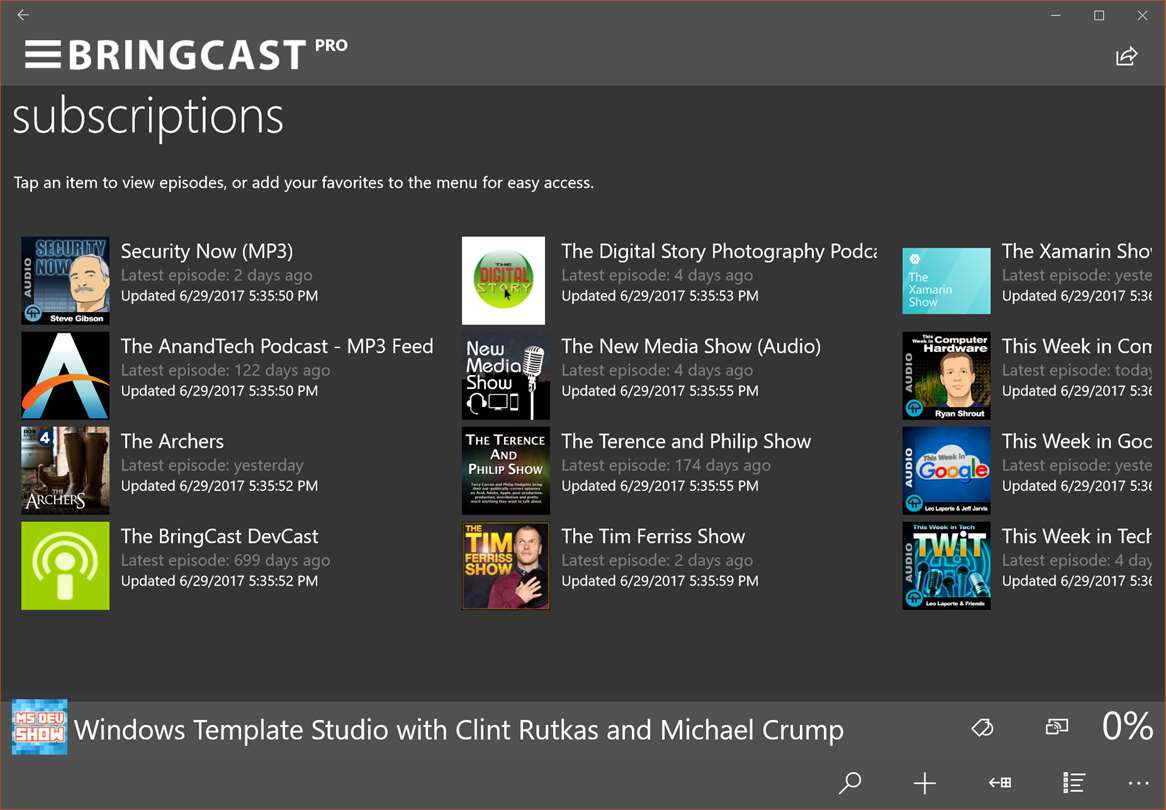Select Security Now (MP3) title
The height and width of the screenshot is (810, 1166).
pos(207,251)
